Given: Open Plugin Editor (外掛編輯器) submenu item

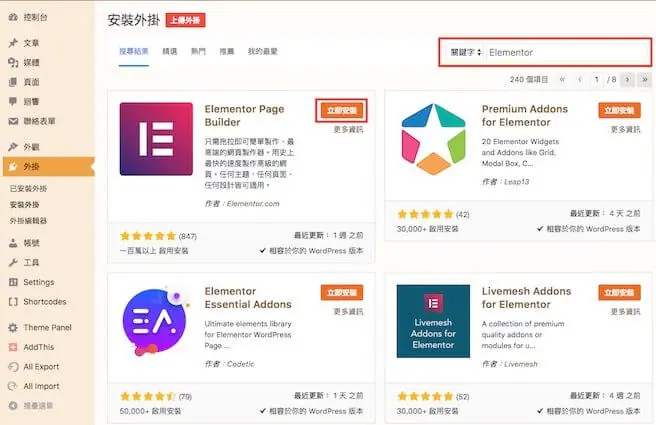Looking at the screenshot, I should pos(28,220).
